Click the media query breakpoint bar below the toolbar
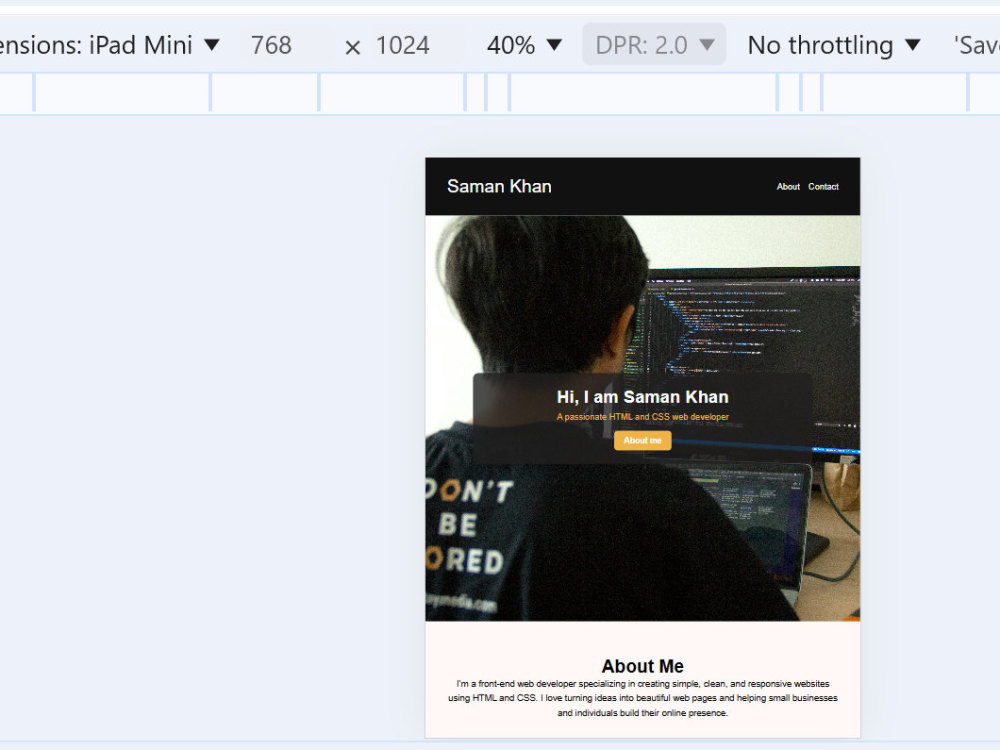The width and height of the screenshot is (1000, 750). [500, 93]
